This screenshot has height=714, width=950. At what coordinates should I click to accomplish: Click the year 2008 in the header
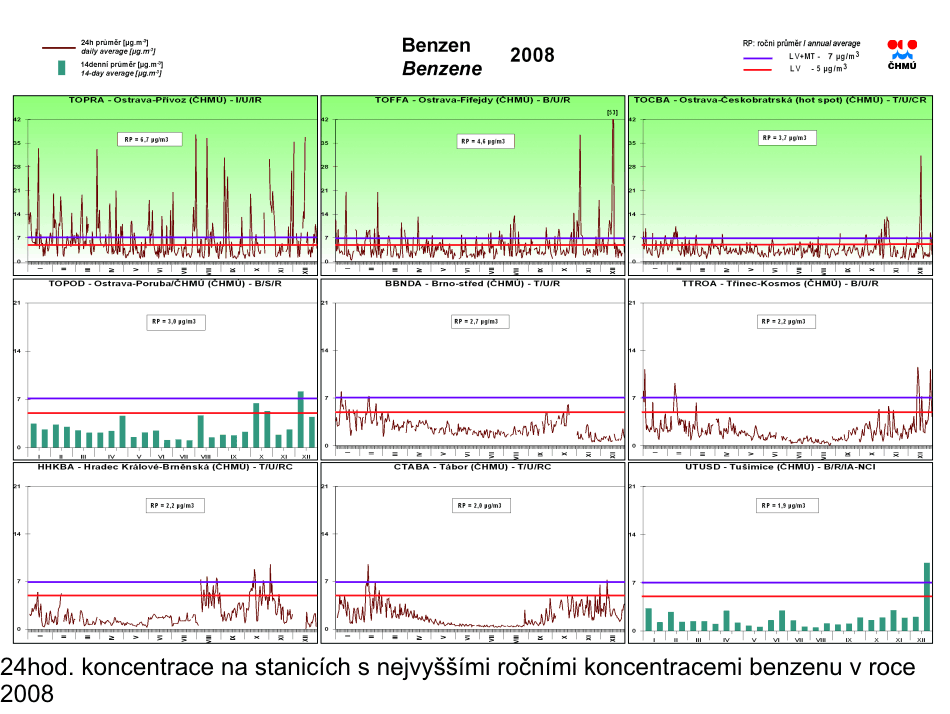[x=532, y=56]
